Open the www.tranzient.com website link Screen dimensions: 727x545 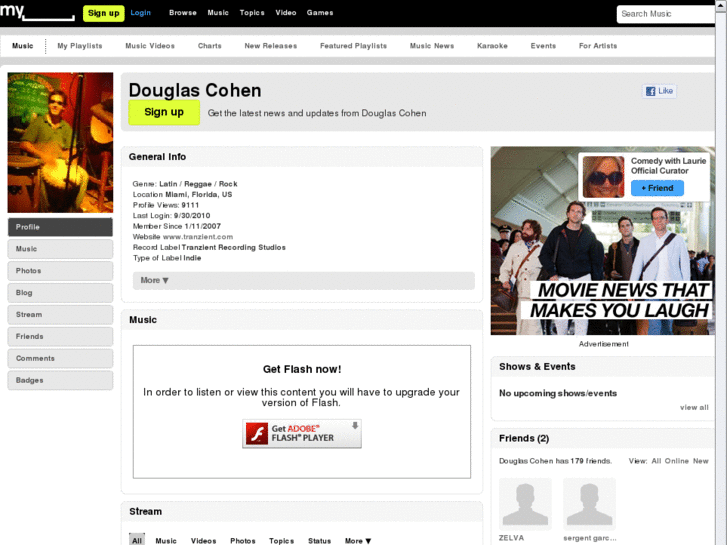coord(198,237)
